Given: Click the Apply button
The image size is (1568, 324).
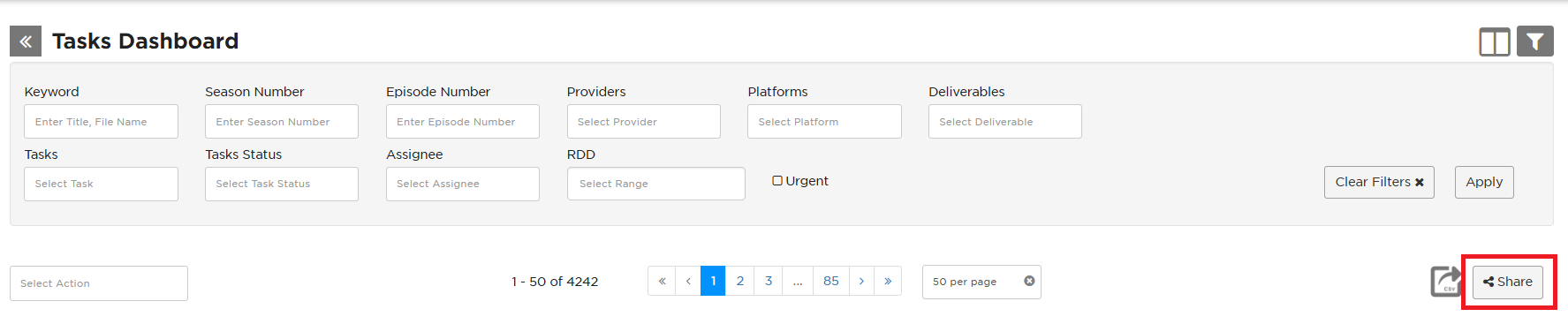Looking at the screenshot, I should tap(1484, 182).
